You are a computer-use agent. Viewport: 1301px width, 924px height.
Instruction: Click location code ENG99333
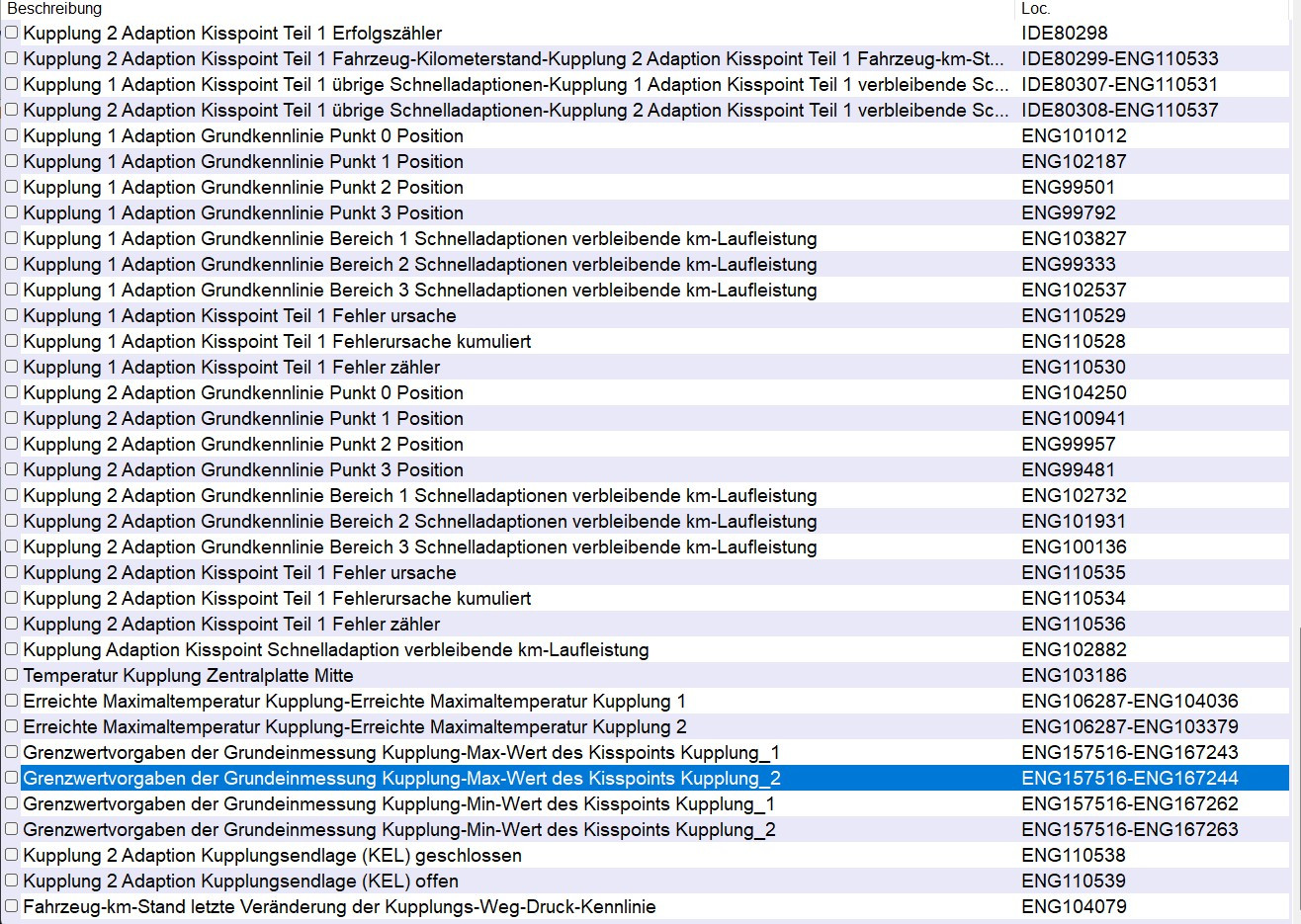[1068, 264]
